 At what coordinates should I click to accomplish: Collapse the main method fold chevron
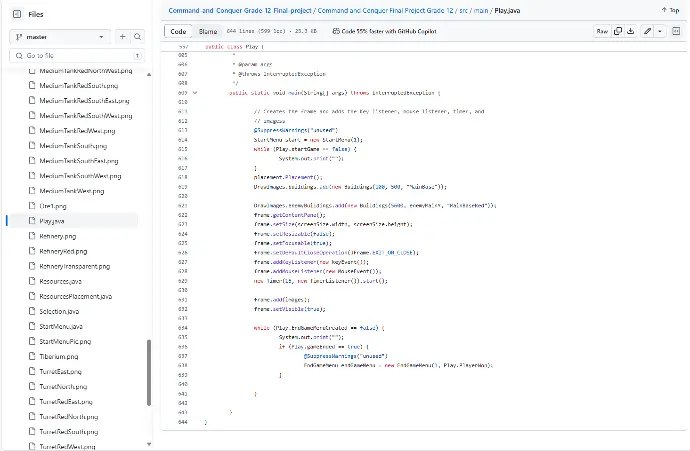[195, 93]
